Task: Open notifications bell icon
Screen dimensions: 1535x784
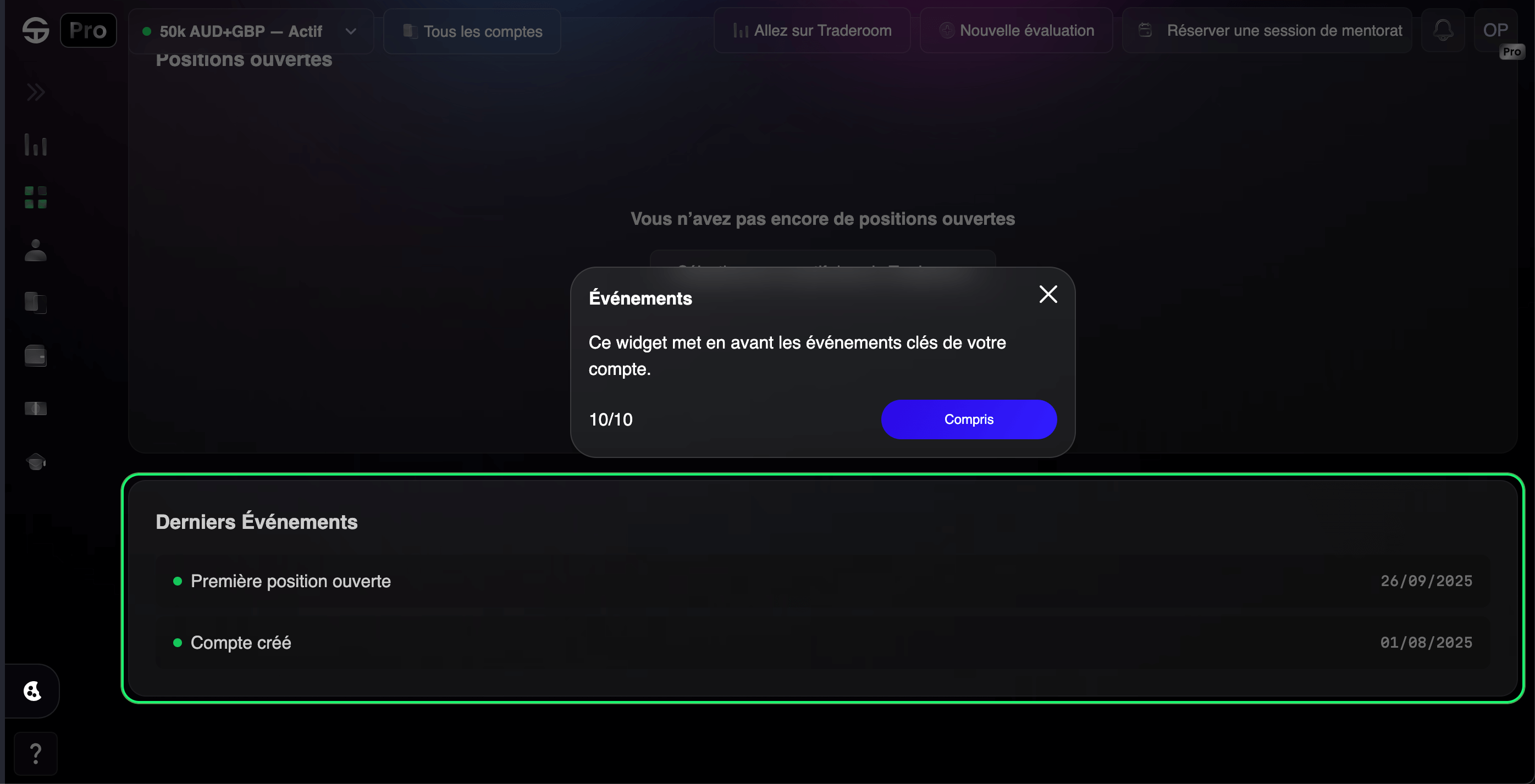Action: (1443, 30)
